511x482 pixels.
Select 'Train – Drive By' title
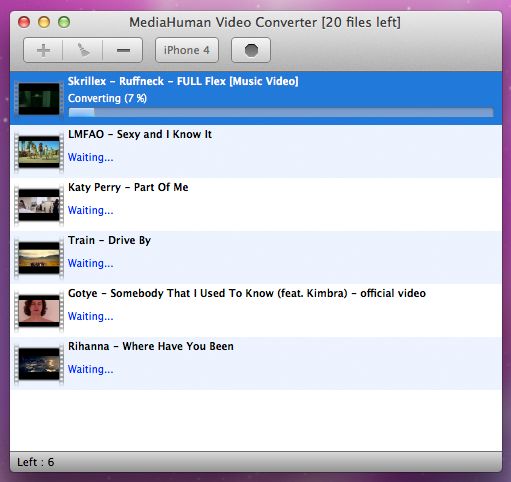click(x=109, y=240)
